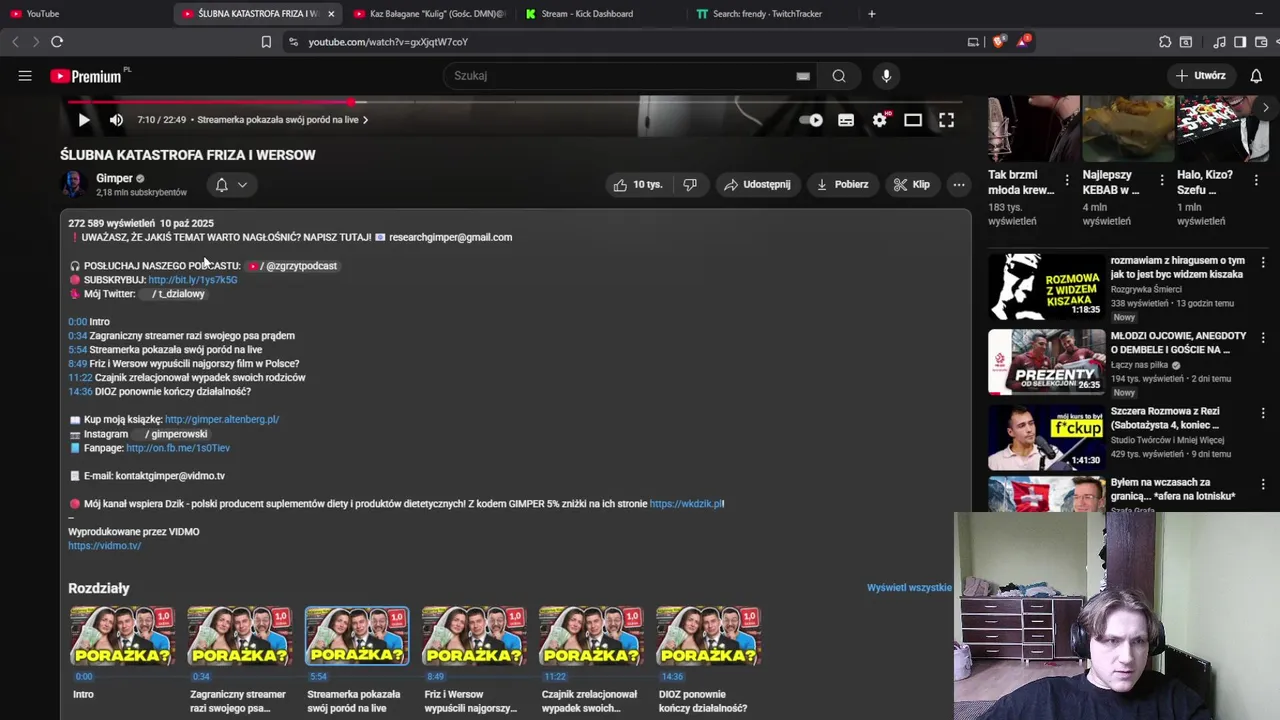The height and width of the screenshot is (720, 1280).
Task: Open browser extensions puzzle icon
Action: (1165, 42)
